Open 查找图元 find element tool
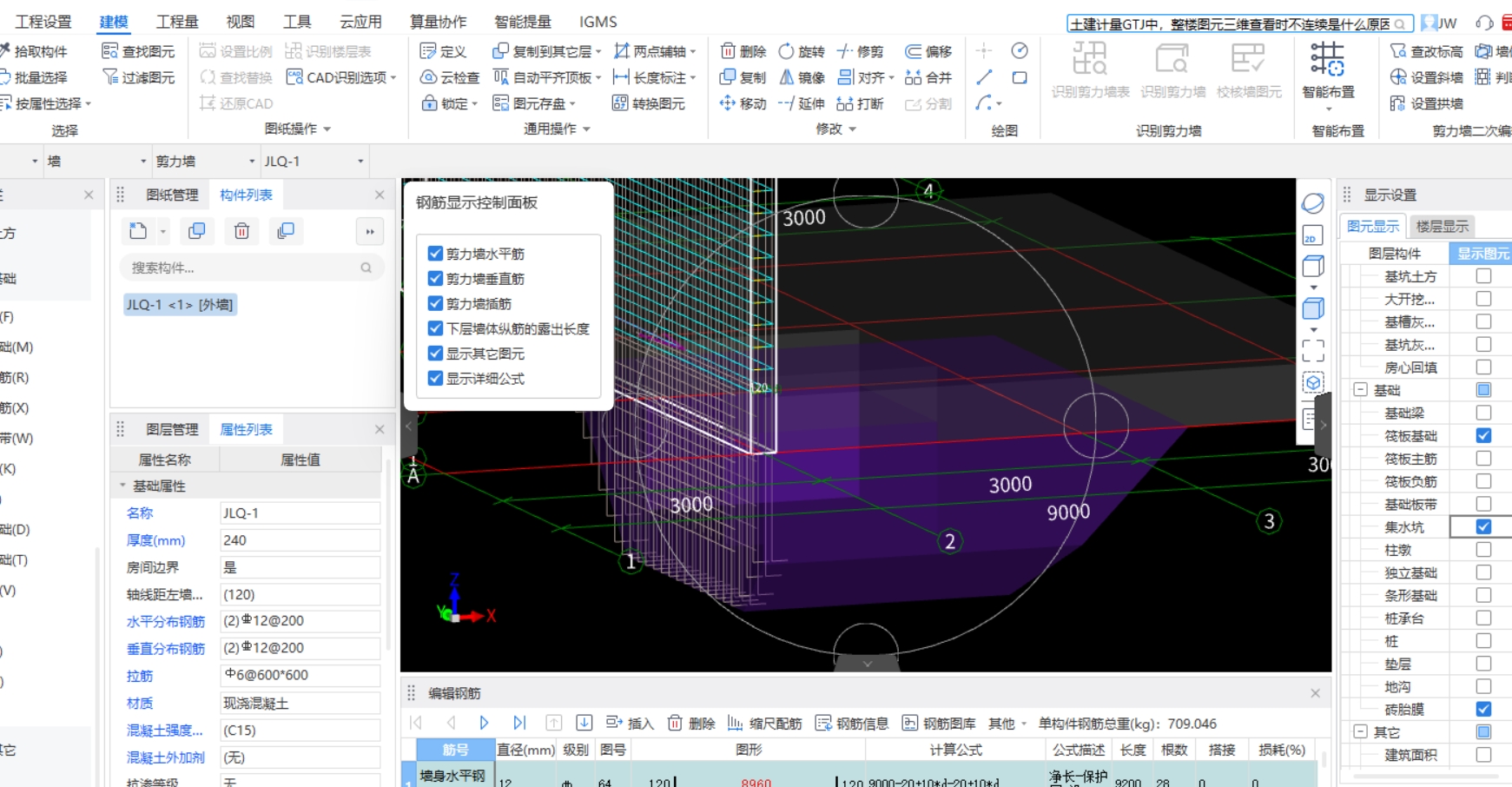 click(x=138, y=51)
